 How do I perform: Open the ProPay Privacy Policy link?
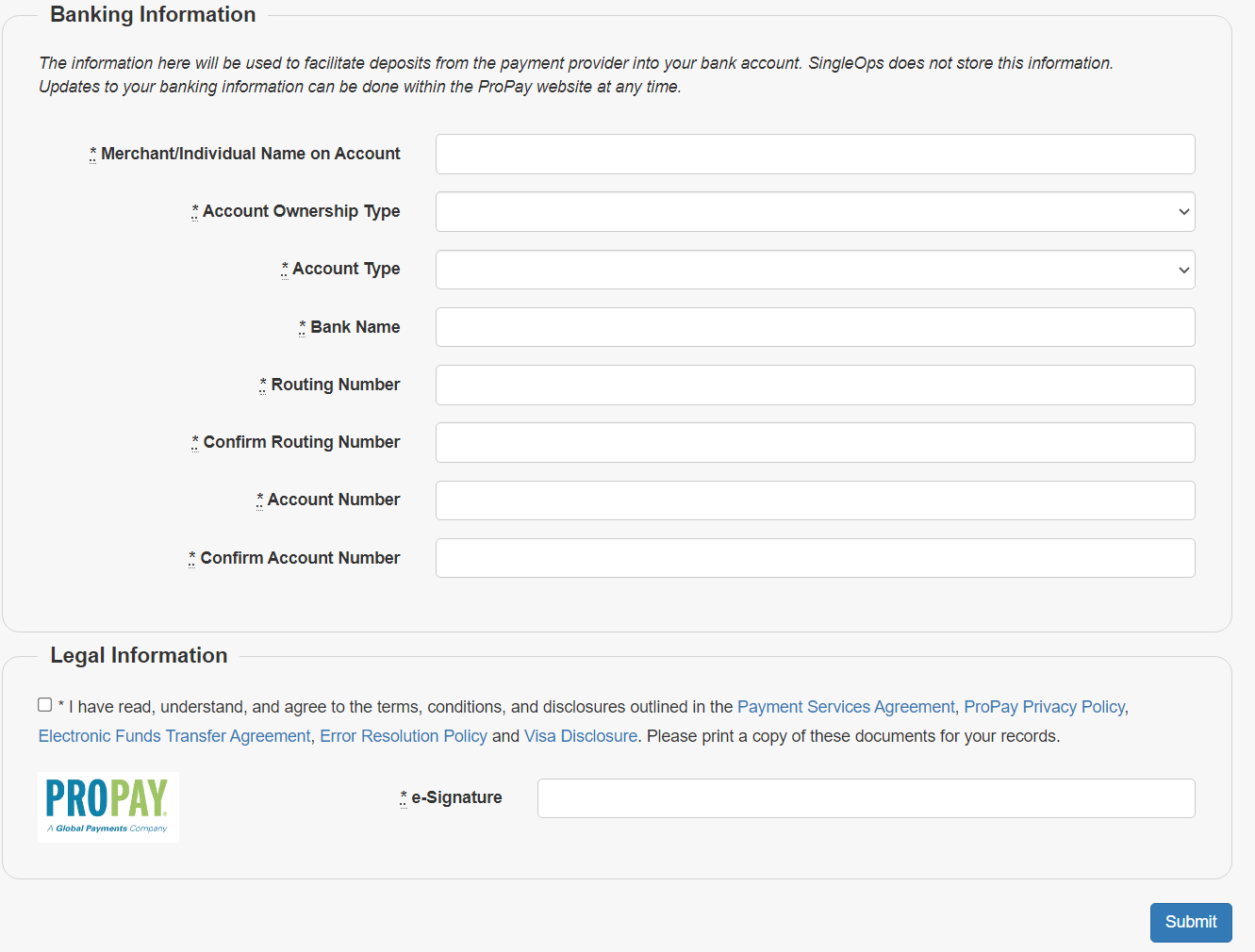pyautogui.click(x=1044, y=707)
